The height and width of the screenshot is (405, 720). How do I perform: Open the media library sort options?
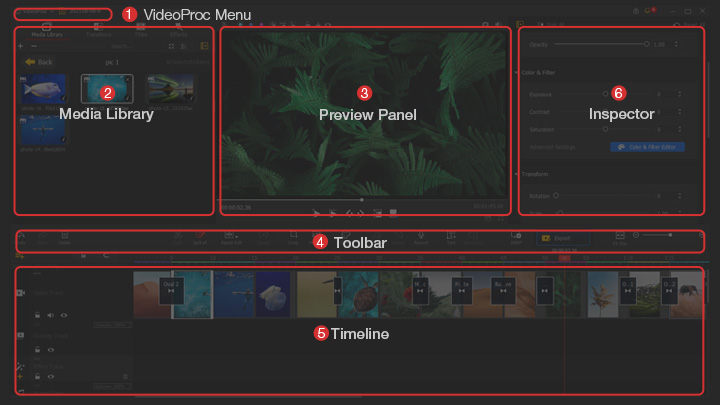[184, 46]
